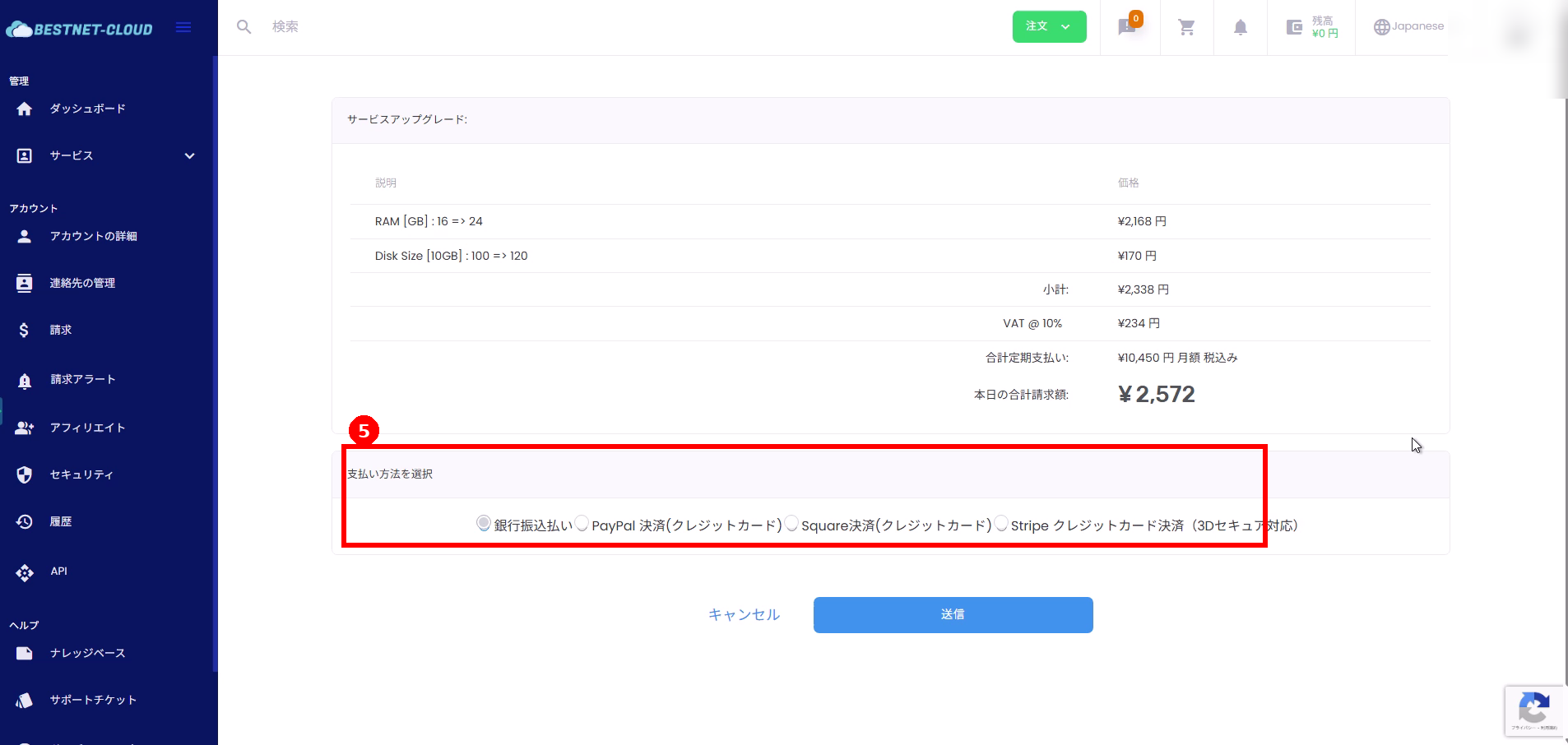This screenshot has width=1568, height=745.
Task: Click the reCAPTCHA badge icon
Action: tap(1533, 709)
